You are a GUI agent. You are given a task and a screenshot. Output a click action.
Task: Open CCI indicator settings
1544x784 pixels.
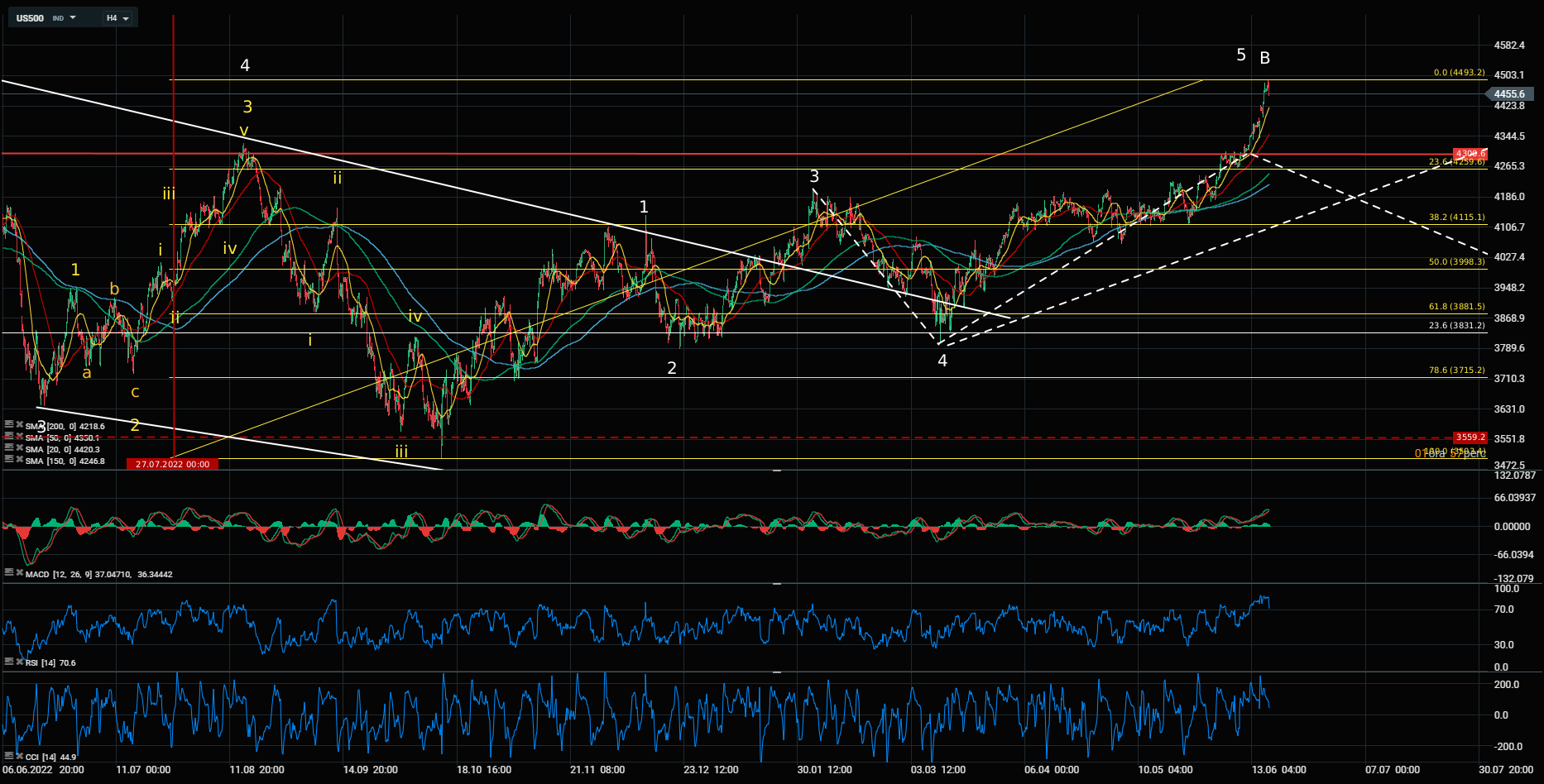[x=9, y=756]
